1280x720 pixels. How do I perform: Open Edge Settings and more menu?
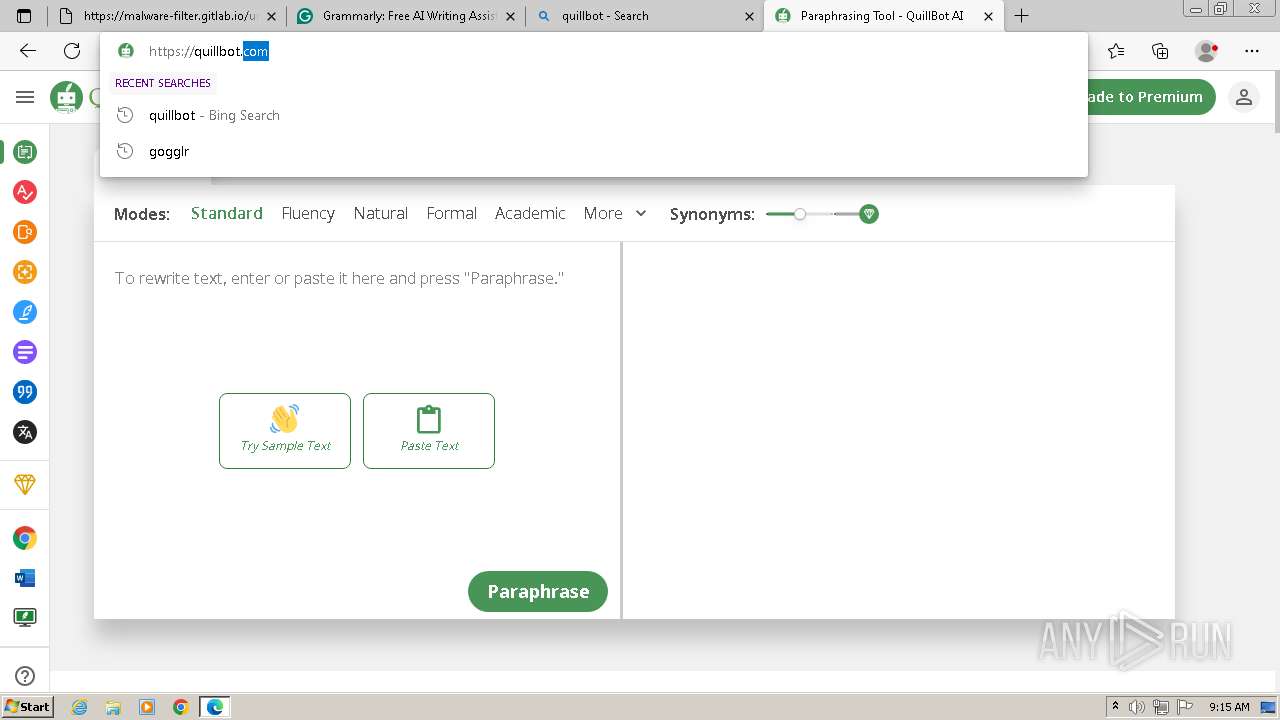[1252, 51]
